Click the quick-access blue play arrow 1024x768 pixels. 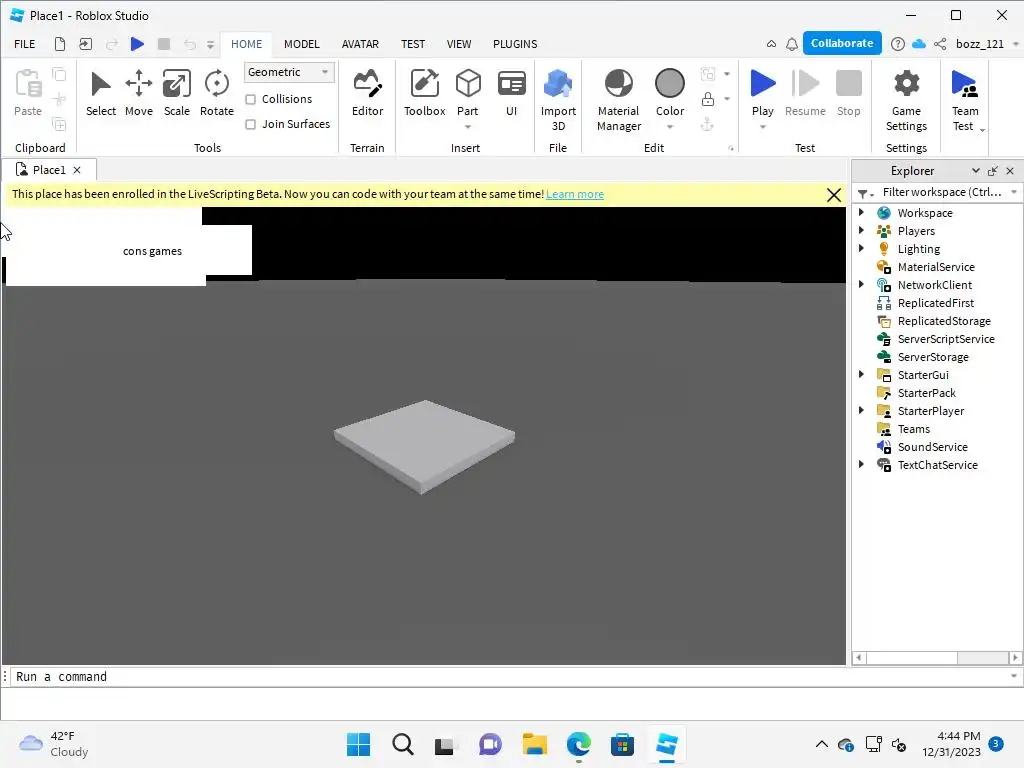137,44
